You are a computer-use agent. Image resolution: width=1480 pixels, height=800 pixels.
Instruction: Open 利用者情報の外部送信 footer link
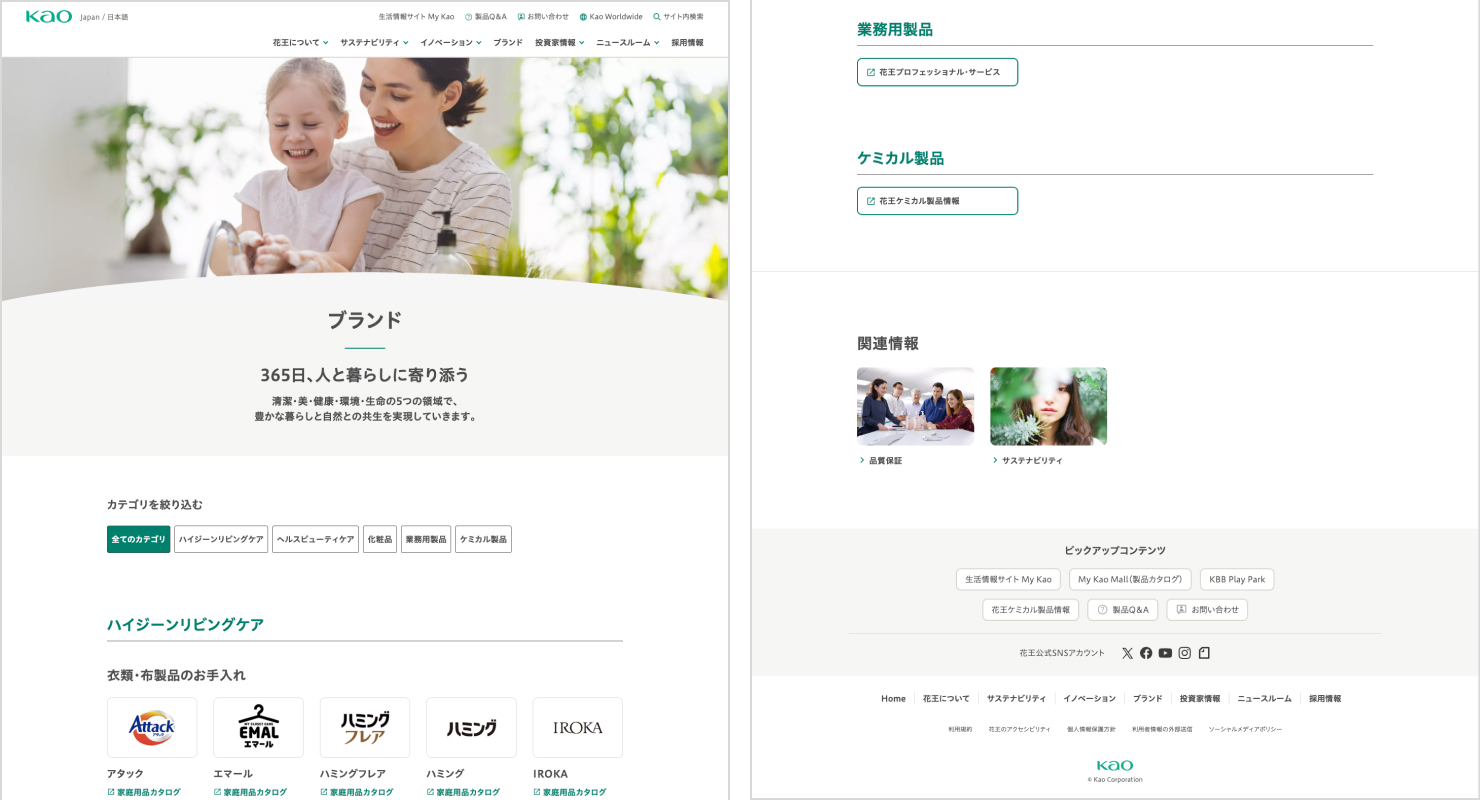point(1162,730)
